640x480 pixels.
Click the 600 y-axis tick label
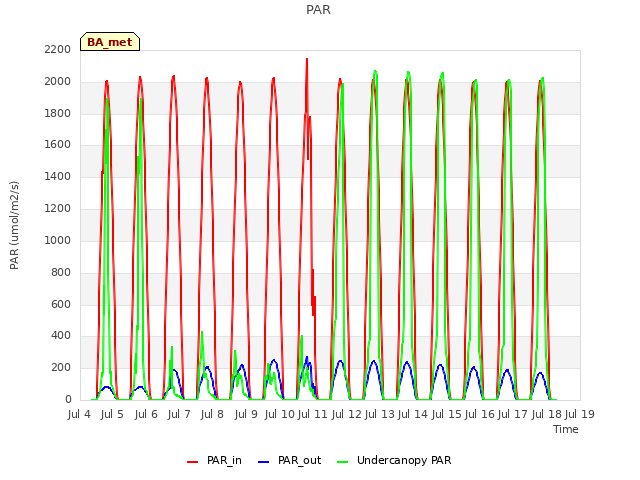(x=61, y=304)
